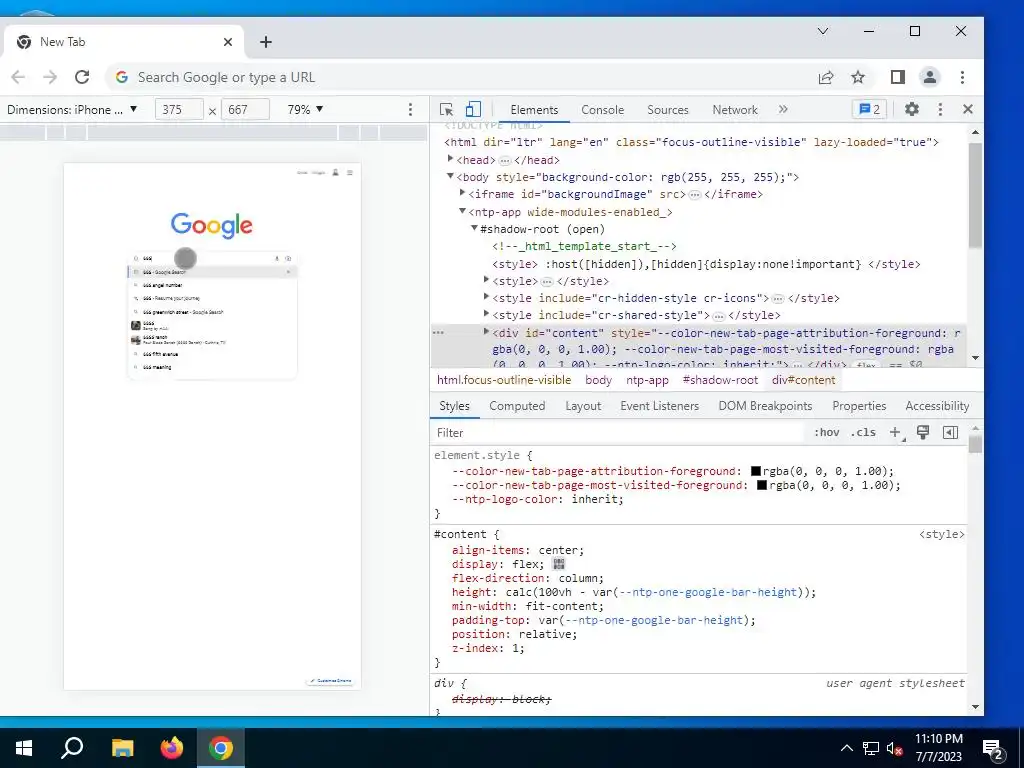Open the Layout tab
1024x768 pixels.
point(583,406)
